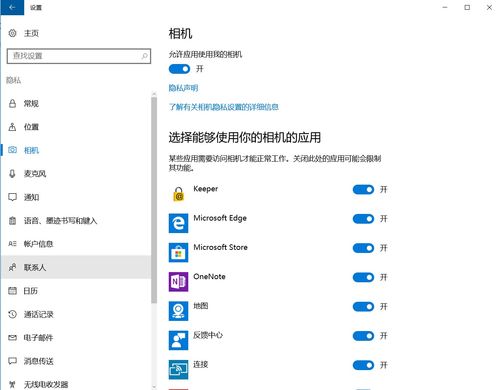Select the 位置 location icon

tap(12, 127)
